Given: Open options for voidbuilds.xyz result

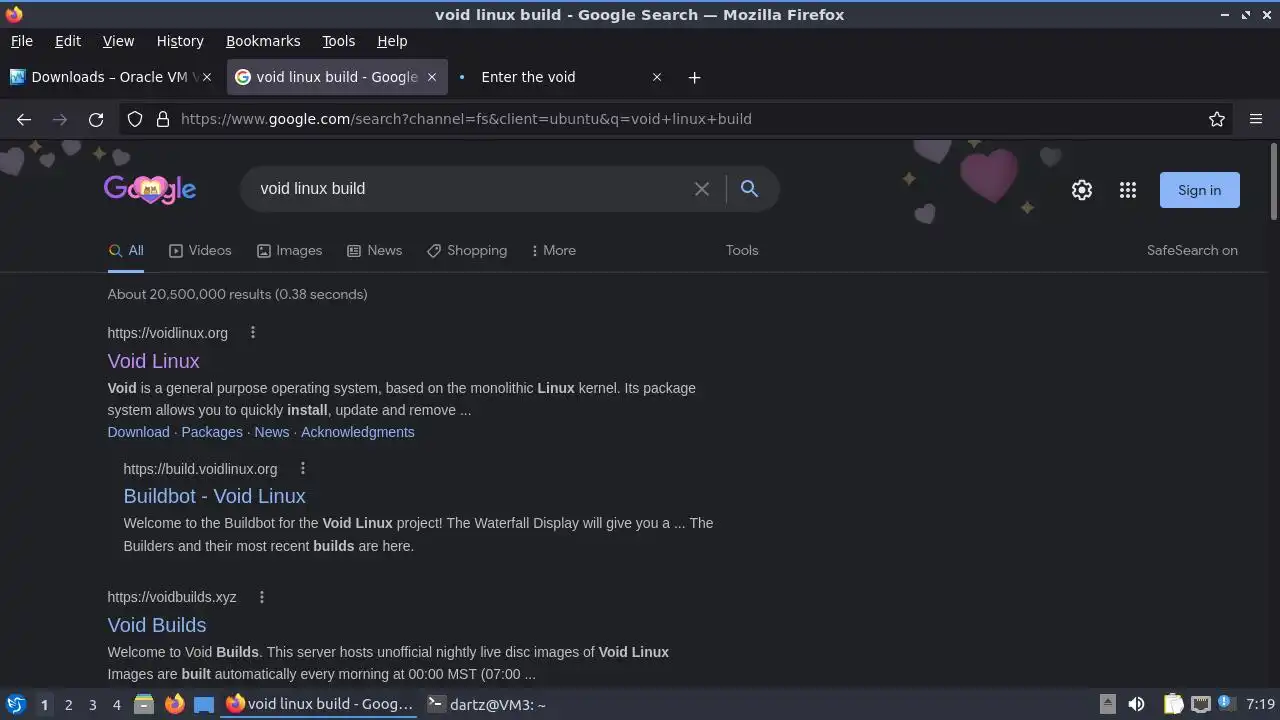Looking at the screenshot, I should tap(262, 597).
